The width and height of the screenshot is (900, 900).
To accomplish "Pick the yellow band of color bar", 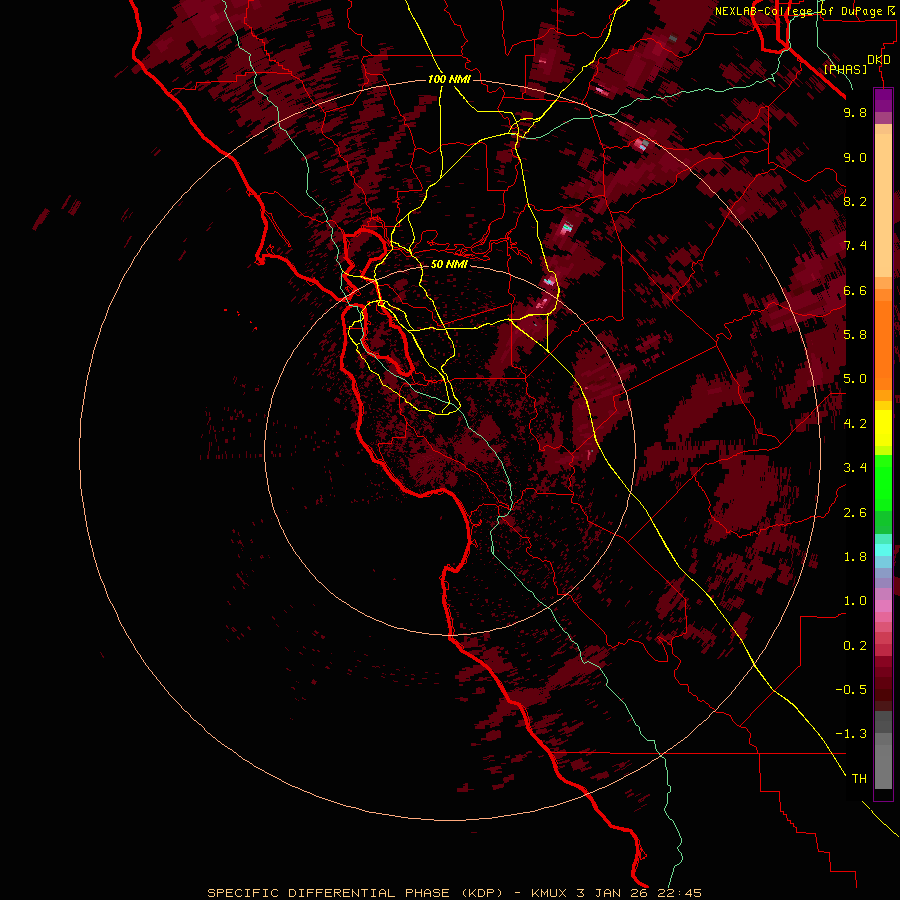I will tap(883, 428).
